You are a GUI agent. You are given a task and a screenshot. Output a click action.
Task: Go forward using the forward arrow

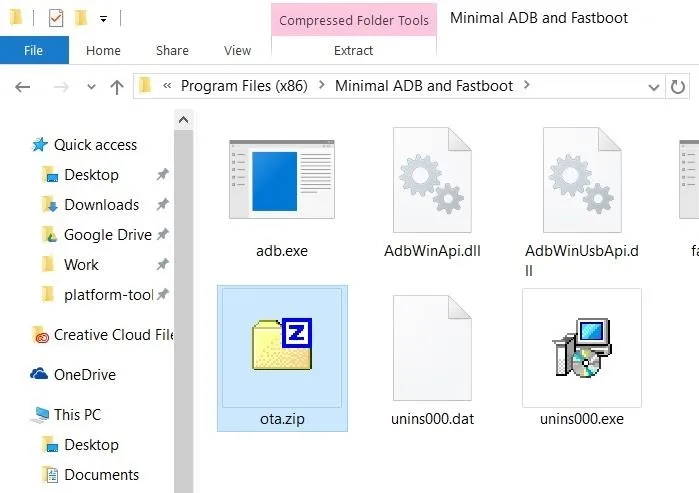(x=62, y=86)
